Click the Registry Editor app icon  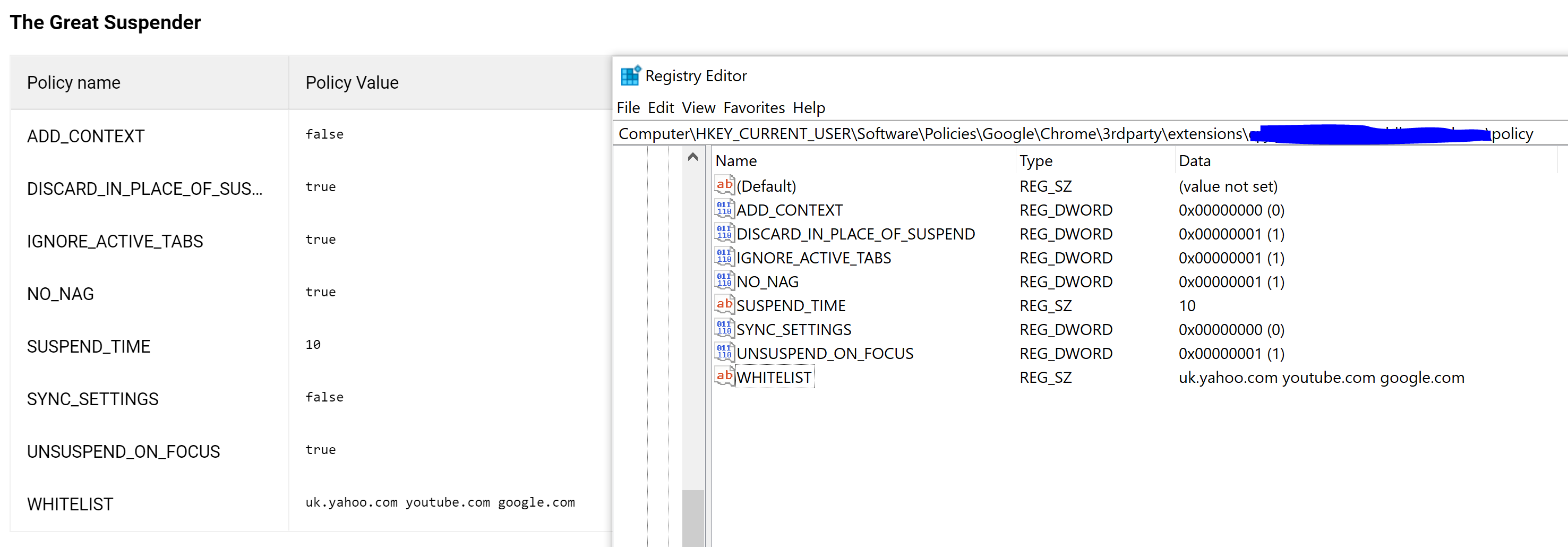click(630, 75)
